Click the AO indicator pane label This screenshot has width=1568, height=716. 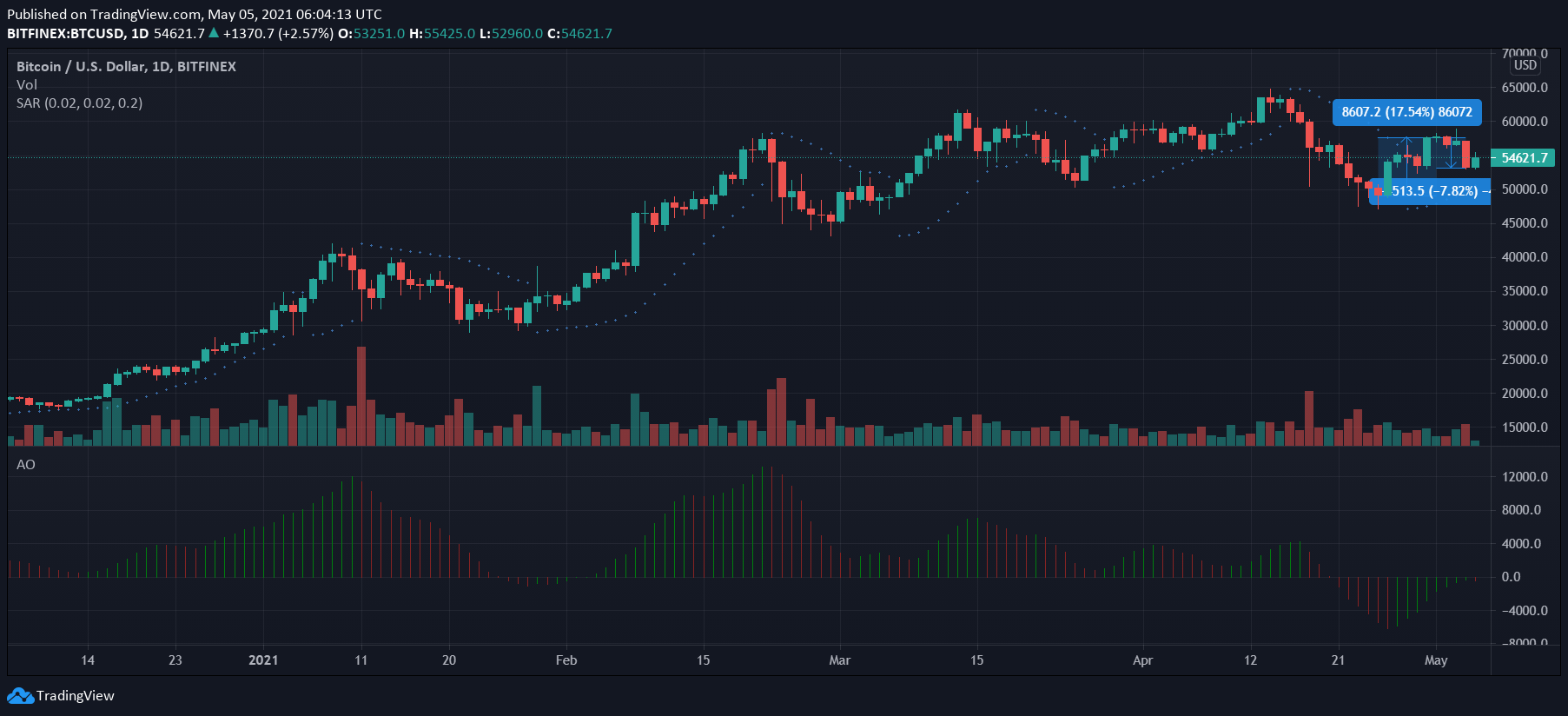coord(26,465)
